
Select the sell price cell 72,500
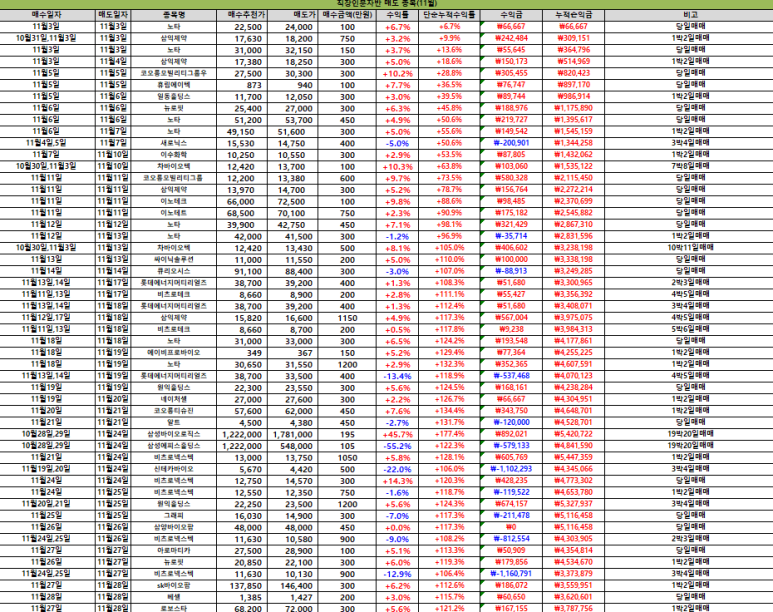293,201
